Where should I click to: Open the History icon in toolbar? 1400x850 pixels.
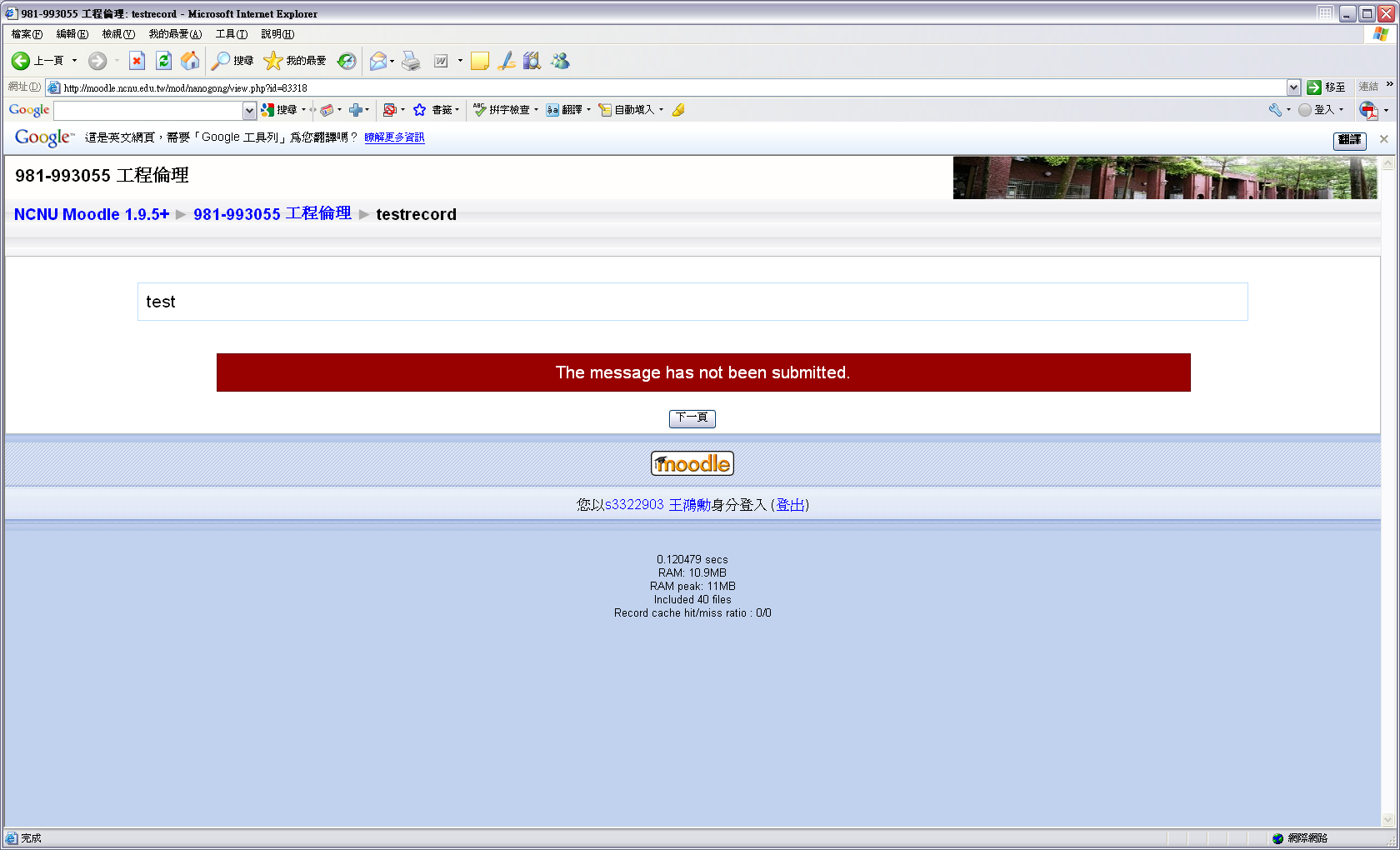point(347,61)
